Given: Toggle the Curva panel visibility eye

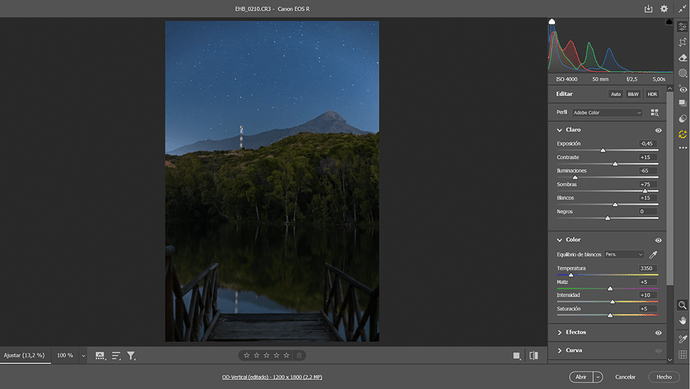Looking at the screenshot, I should coord(658,351).
